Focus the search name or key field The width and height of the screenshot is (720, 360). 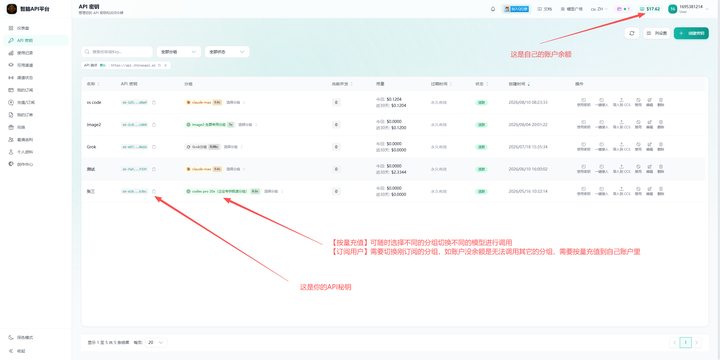click(x=117, y=52)
